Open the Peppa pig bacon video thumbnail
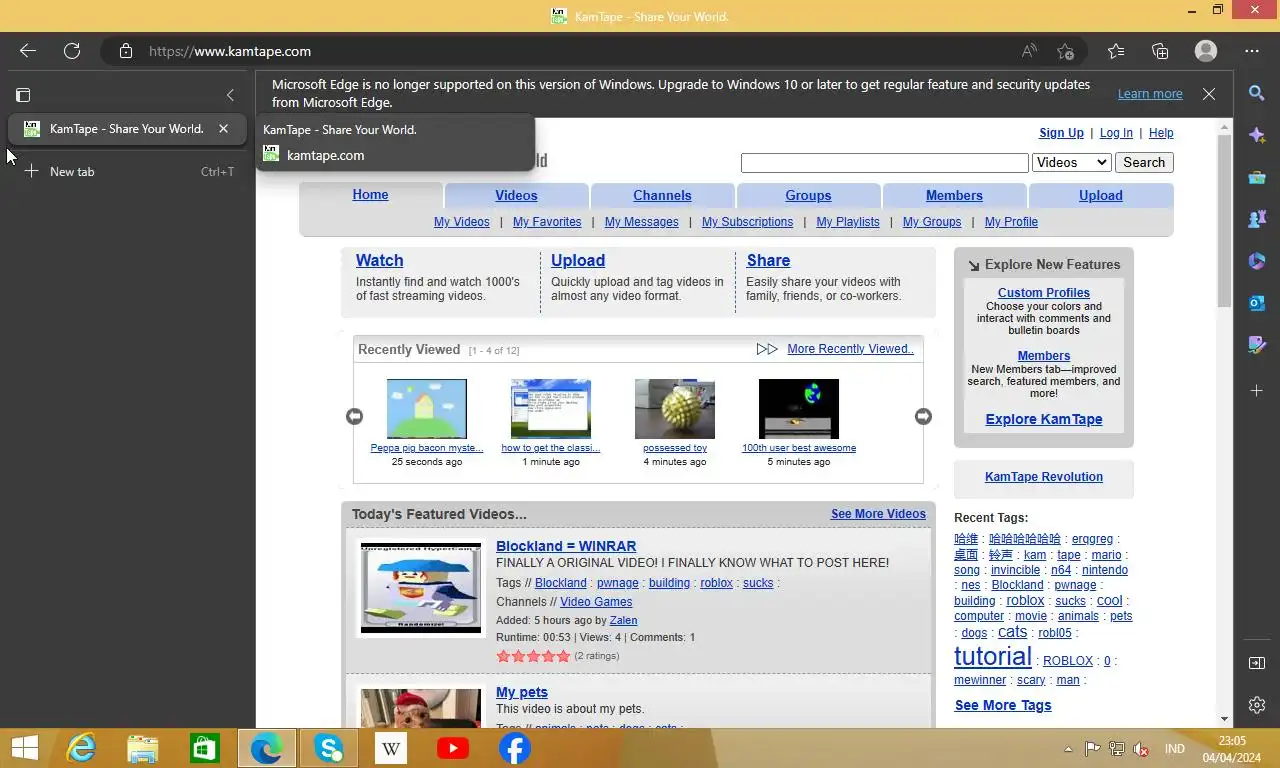This screenshot has height=768, width=1280. click(427, 408)
